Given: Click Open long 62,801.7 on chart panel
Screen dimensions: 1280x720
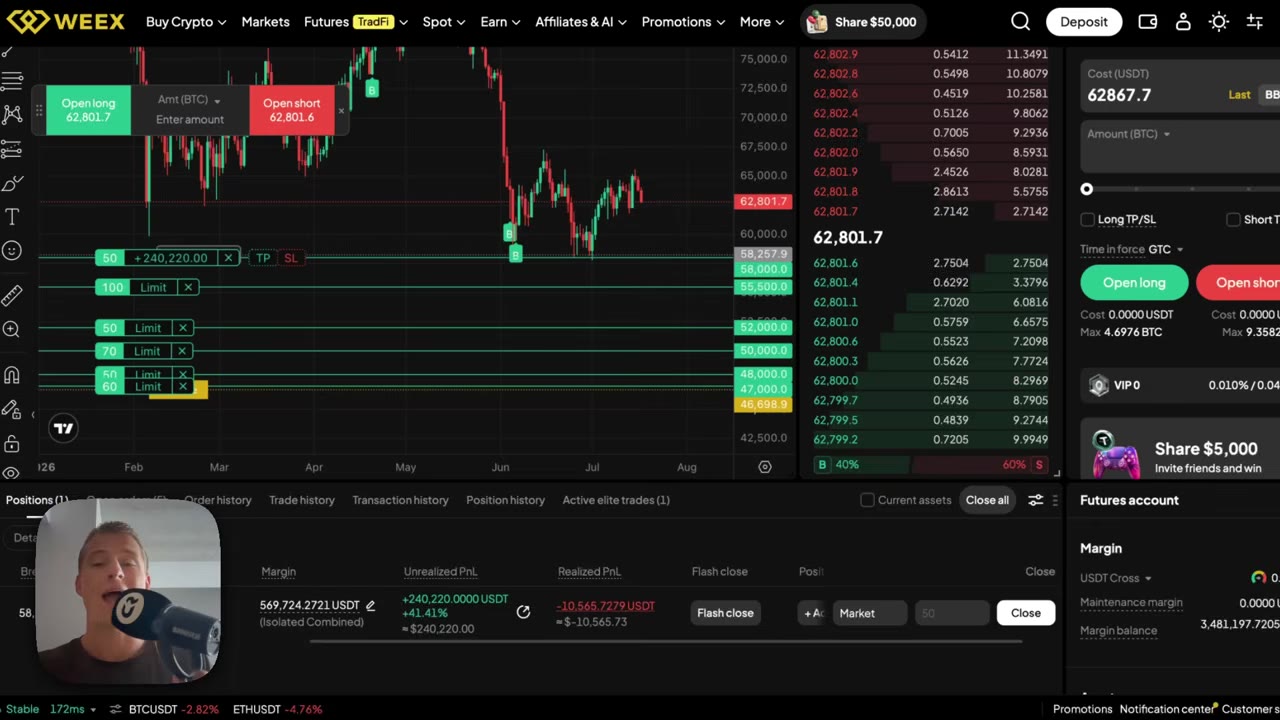Looking at the screenshot, I should 88,110.
